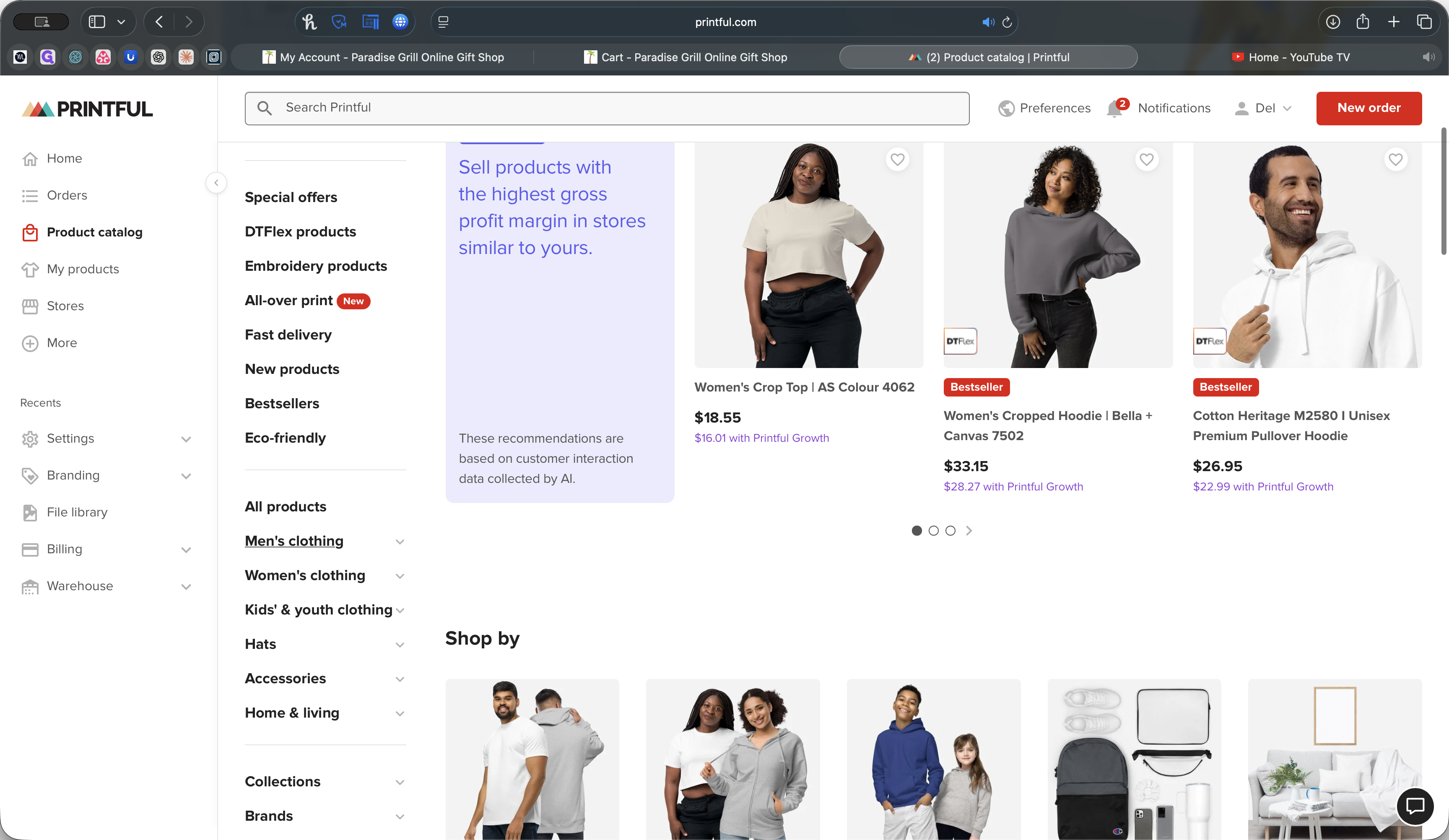This screenshot has width=1449, height=840.
Task: Heart the Cotton Heritage Pullover Hoodie
Action: pyautogui.click(x=1395, y=159)
